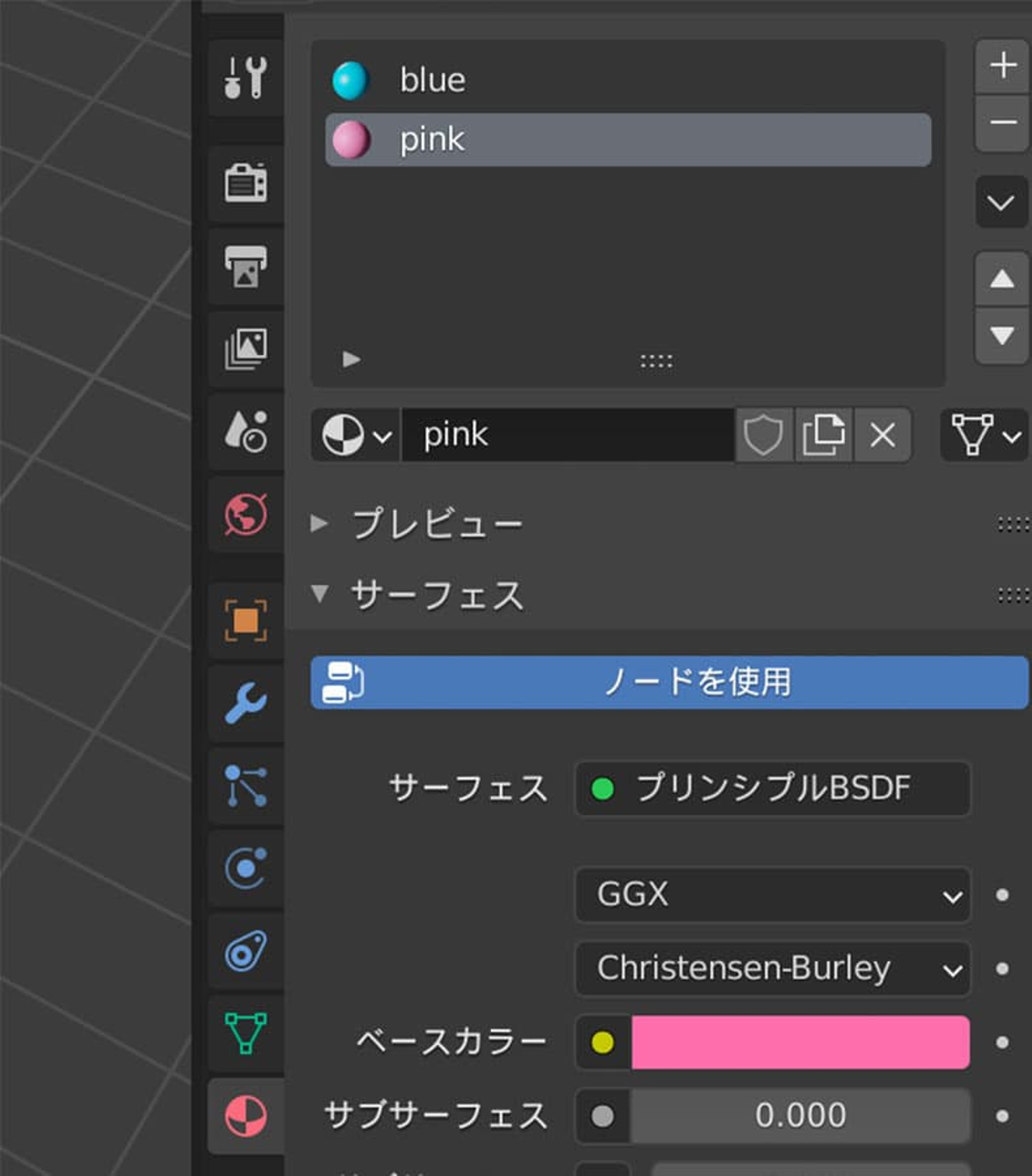The width and height of the screenshot is (1032, 1176).
Task: Animate the サブサーフェス property dot
Action: pyautogui.click(x=1003, y=1116)
